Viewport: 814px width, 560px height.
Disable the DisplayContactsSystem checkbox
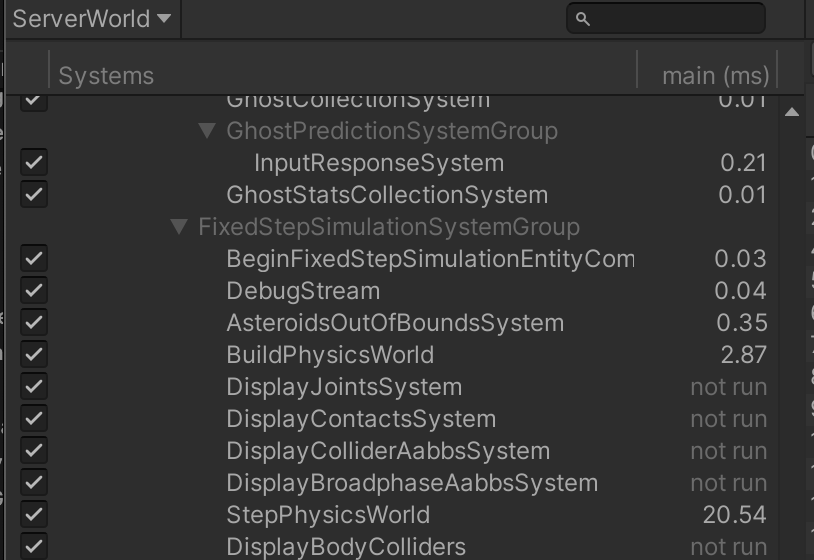pyautogui.click(x=34, y=419)
